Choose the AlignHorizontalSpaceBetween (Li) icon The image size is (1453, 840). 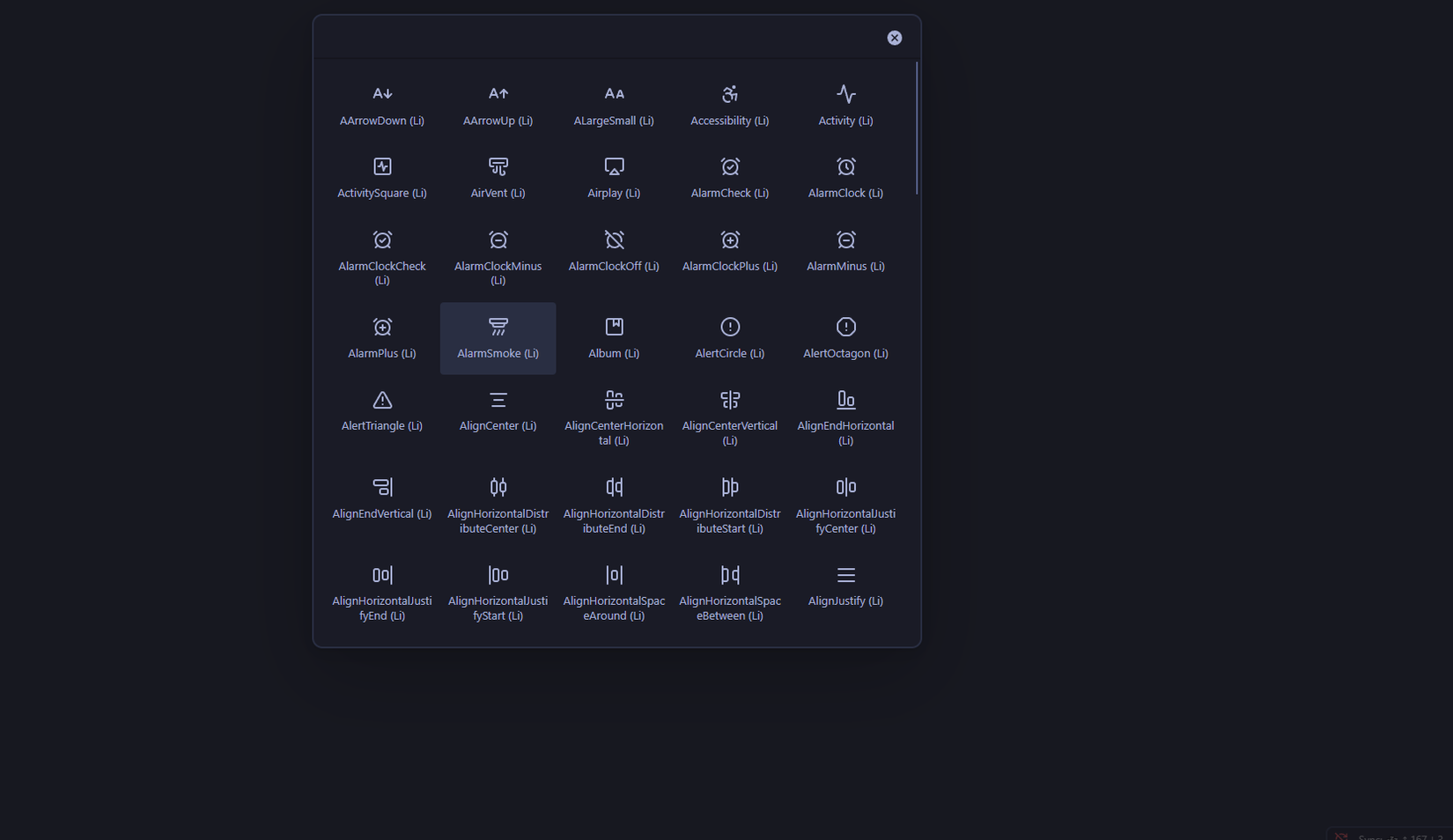click(x=730, y=575)
